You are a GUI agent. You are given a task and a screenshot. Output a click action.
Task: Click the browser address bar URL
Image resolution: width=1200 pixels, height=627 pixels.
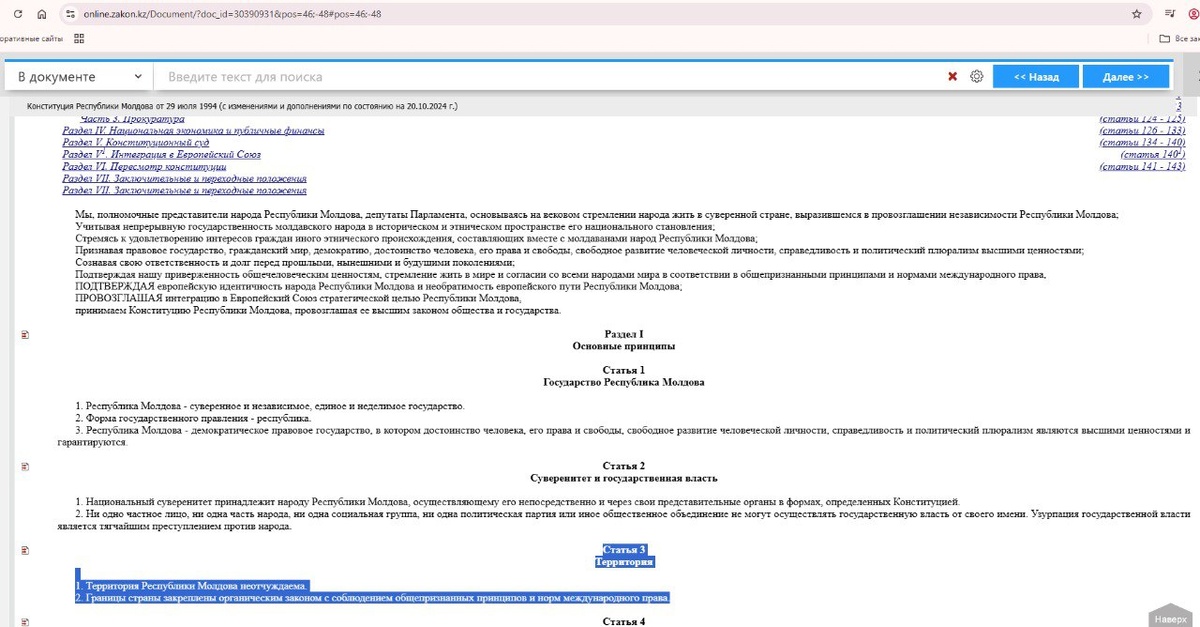click(x=233, y=15)
